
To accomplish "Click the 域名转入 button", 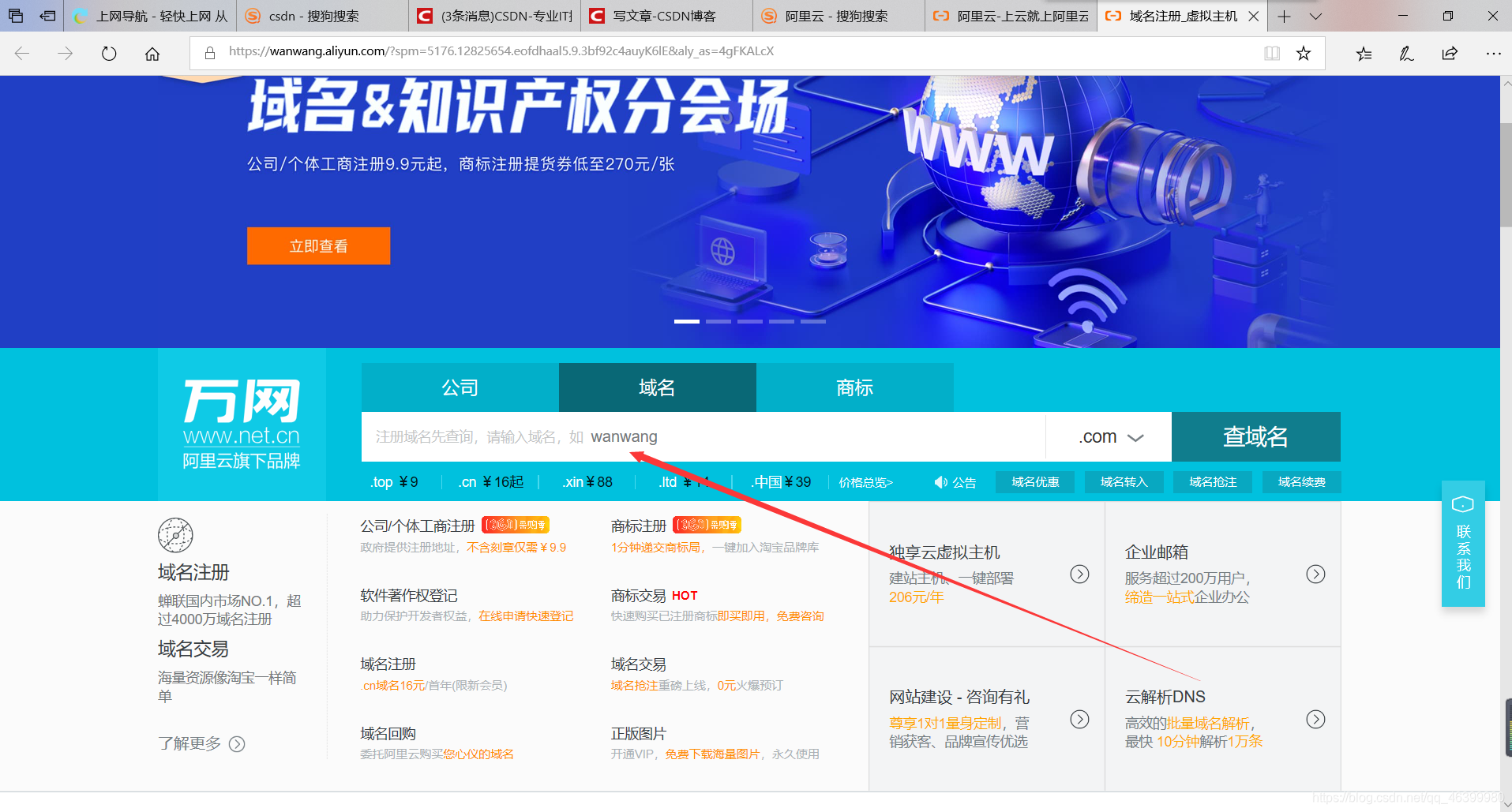I will pos(1124,482).
